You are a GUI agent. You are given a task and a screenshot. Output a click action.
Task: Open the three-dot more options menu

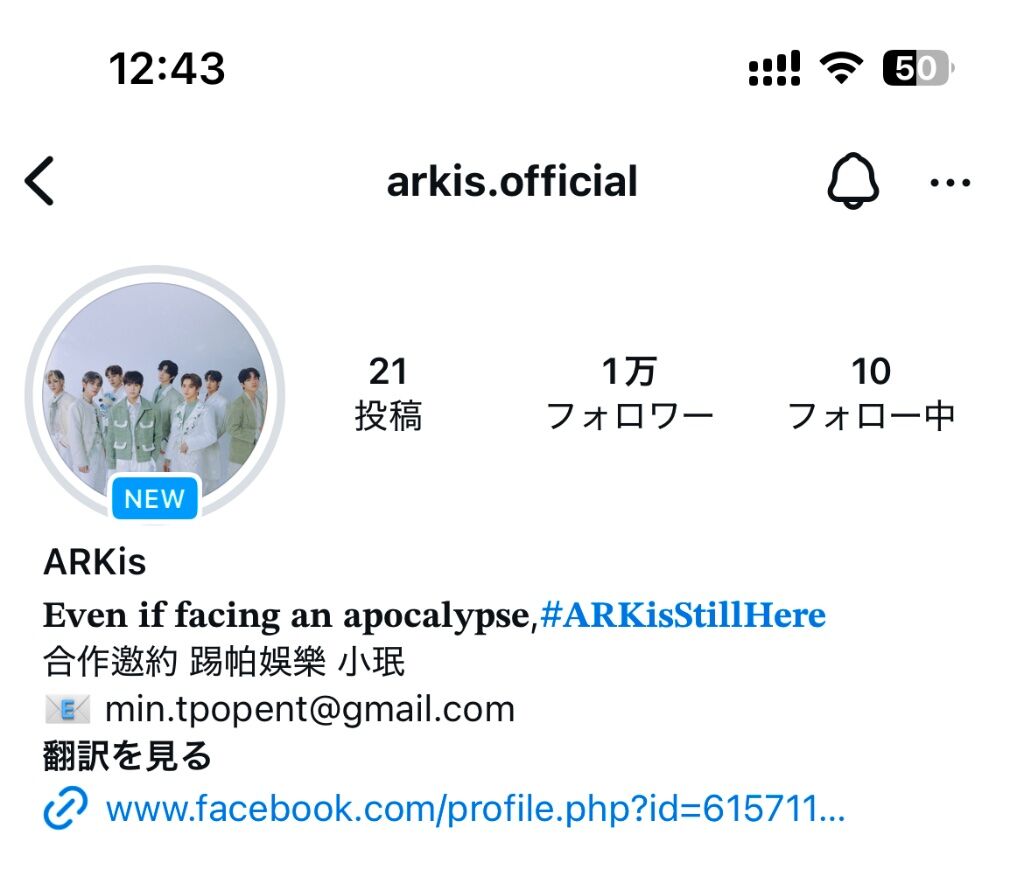(950, 182)
